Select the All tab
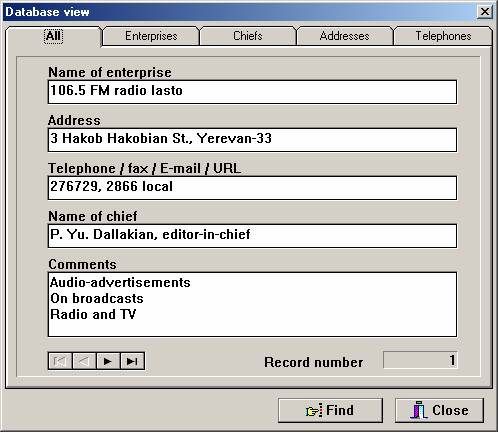The height and width of the screenshot is (432, 498). tap(53, 36)
